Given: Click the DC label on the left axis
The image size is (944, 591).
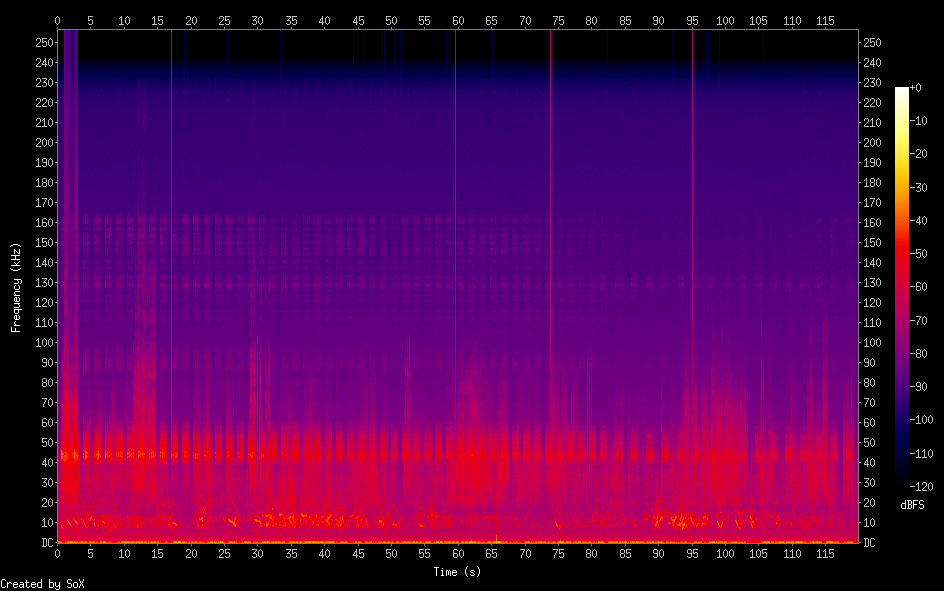Looking at the screenshot, I should pyautogui.click(x=44, y=543).
